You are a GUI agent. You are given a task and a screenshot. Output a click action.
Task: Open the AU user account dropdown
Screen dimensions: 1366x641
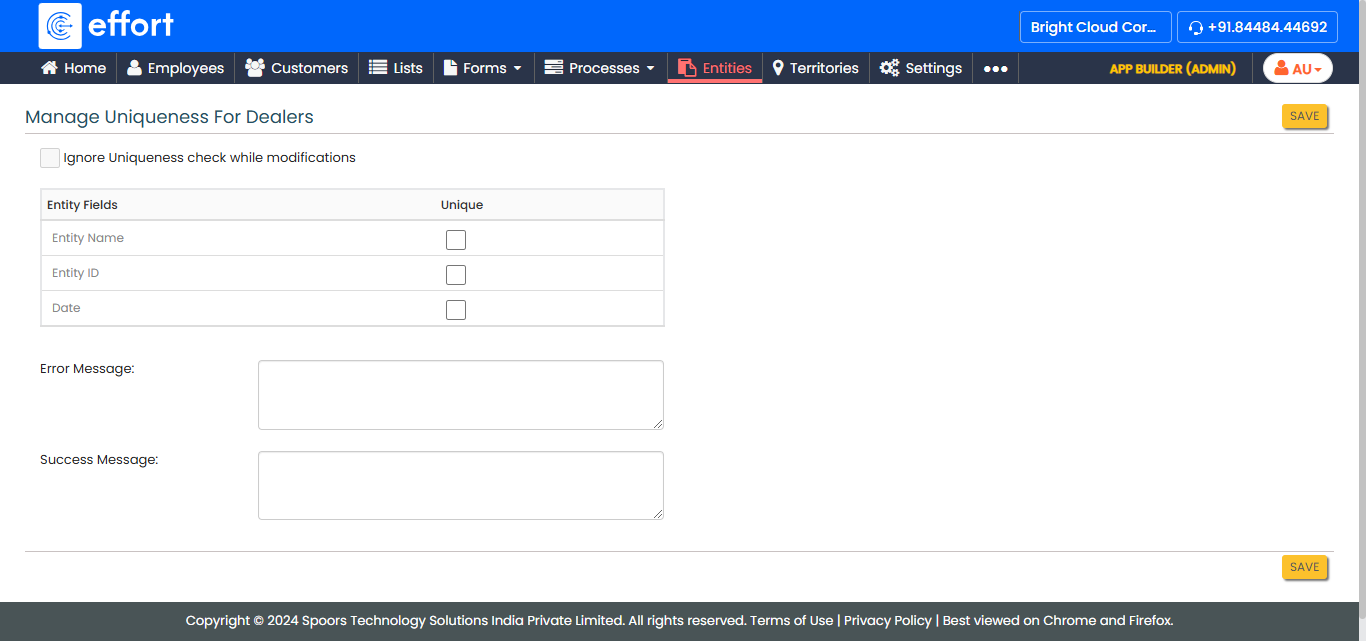[1297, 69]
